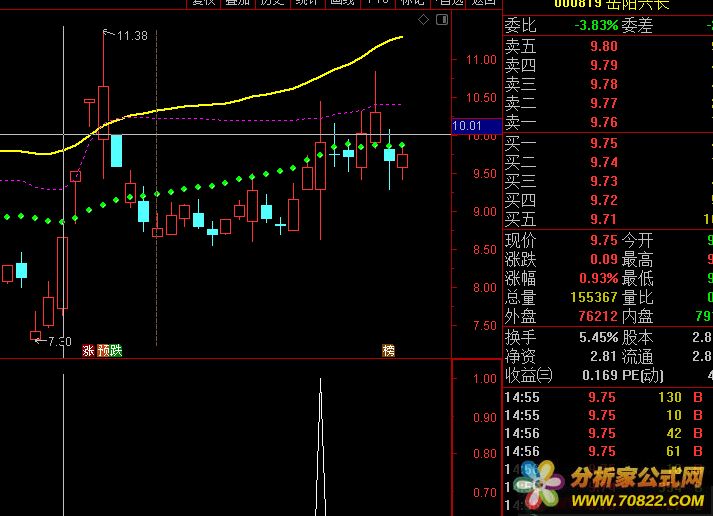Click the diamond icon at chart top-right
713x516 pixels.
click(x=424, y=20)
